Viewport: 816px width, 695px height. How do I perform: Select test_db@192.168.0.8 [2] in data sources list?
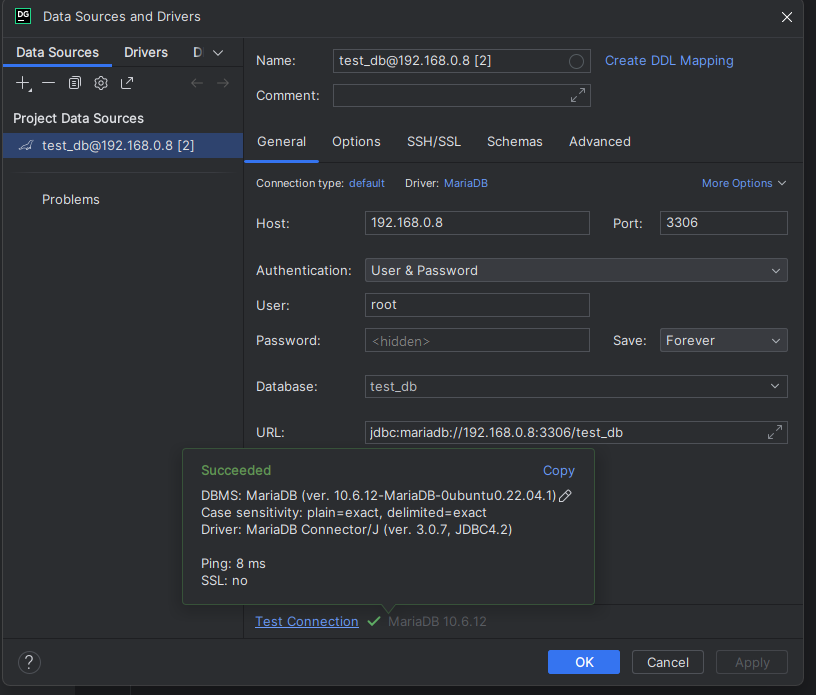123,145
